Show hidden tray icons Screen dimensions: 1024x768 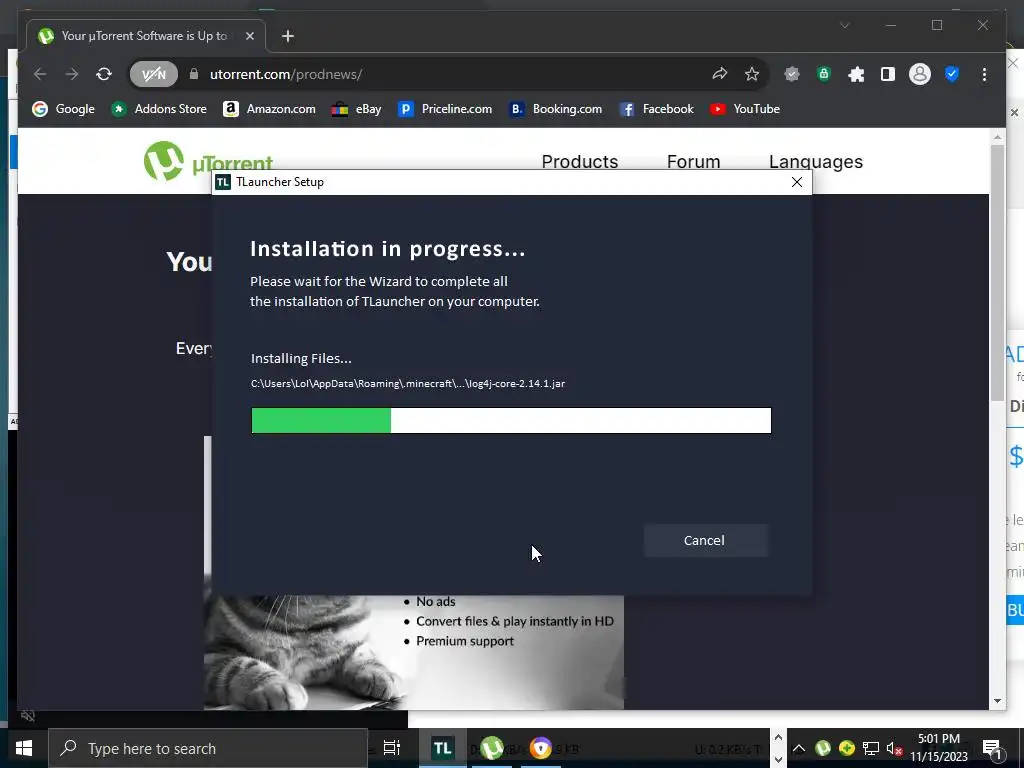799,748
